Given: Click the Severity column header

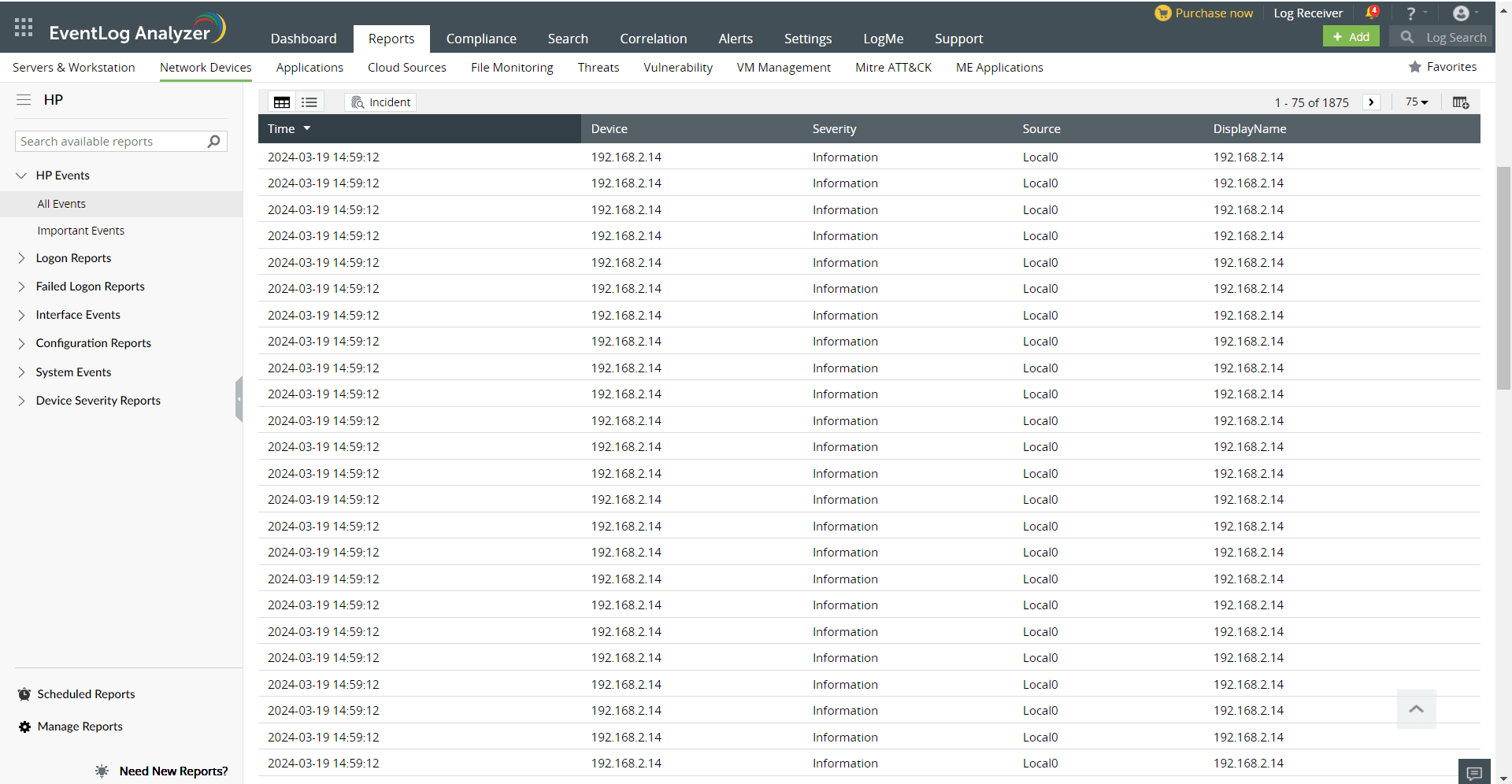Looking at the screenshot, I should tap(834, 129).
